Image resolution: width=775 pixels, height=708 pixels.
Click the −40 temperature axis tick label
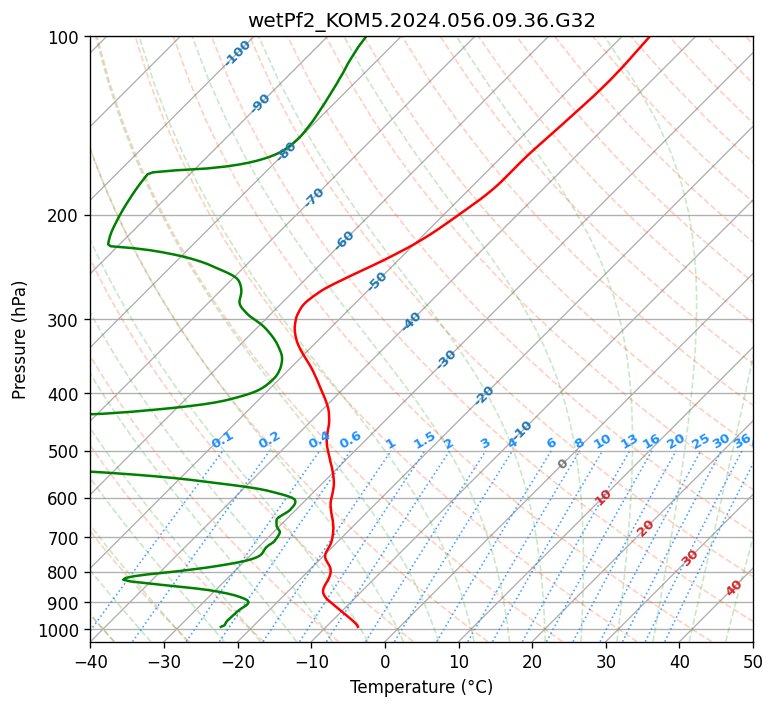click(90, 661)
